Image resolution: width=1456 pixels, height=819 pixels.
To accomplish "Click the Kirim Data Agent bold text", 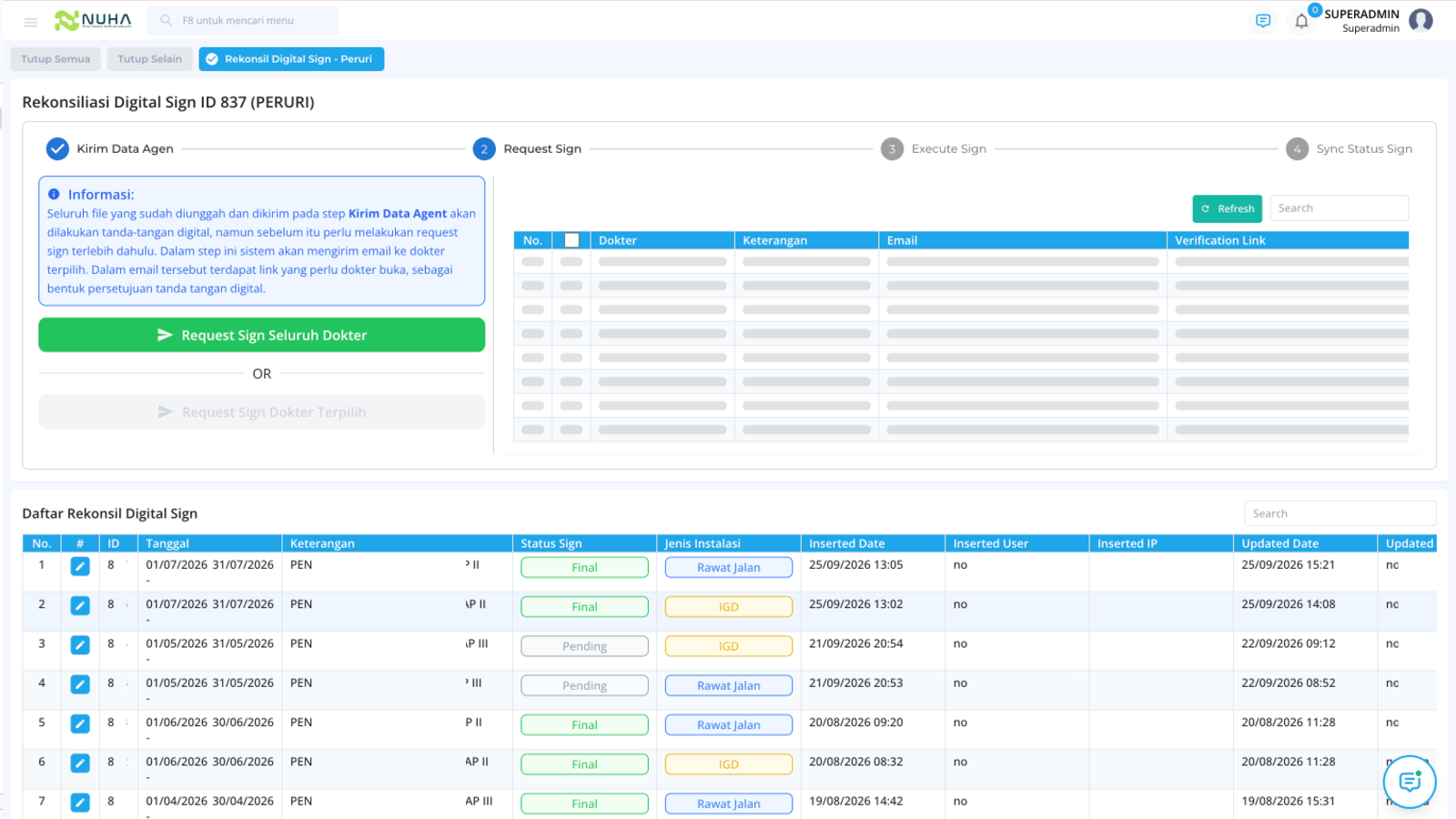I will (397, 214).
